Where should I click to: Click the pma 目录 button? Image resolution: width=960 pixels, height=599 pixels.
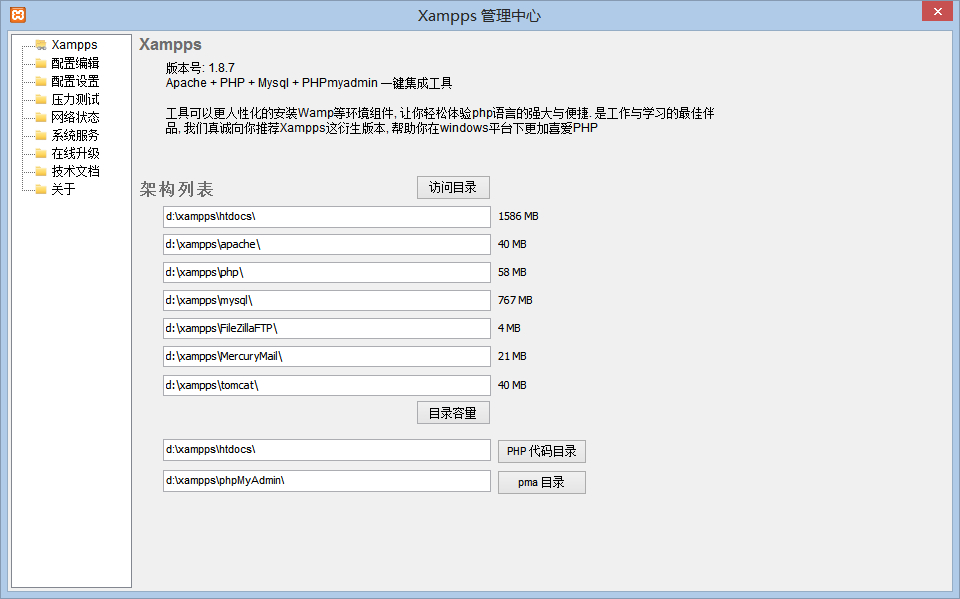542,482
